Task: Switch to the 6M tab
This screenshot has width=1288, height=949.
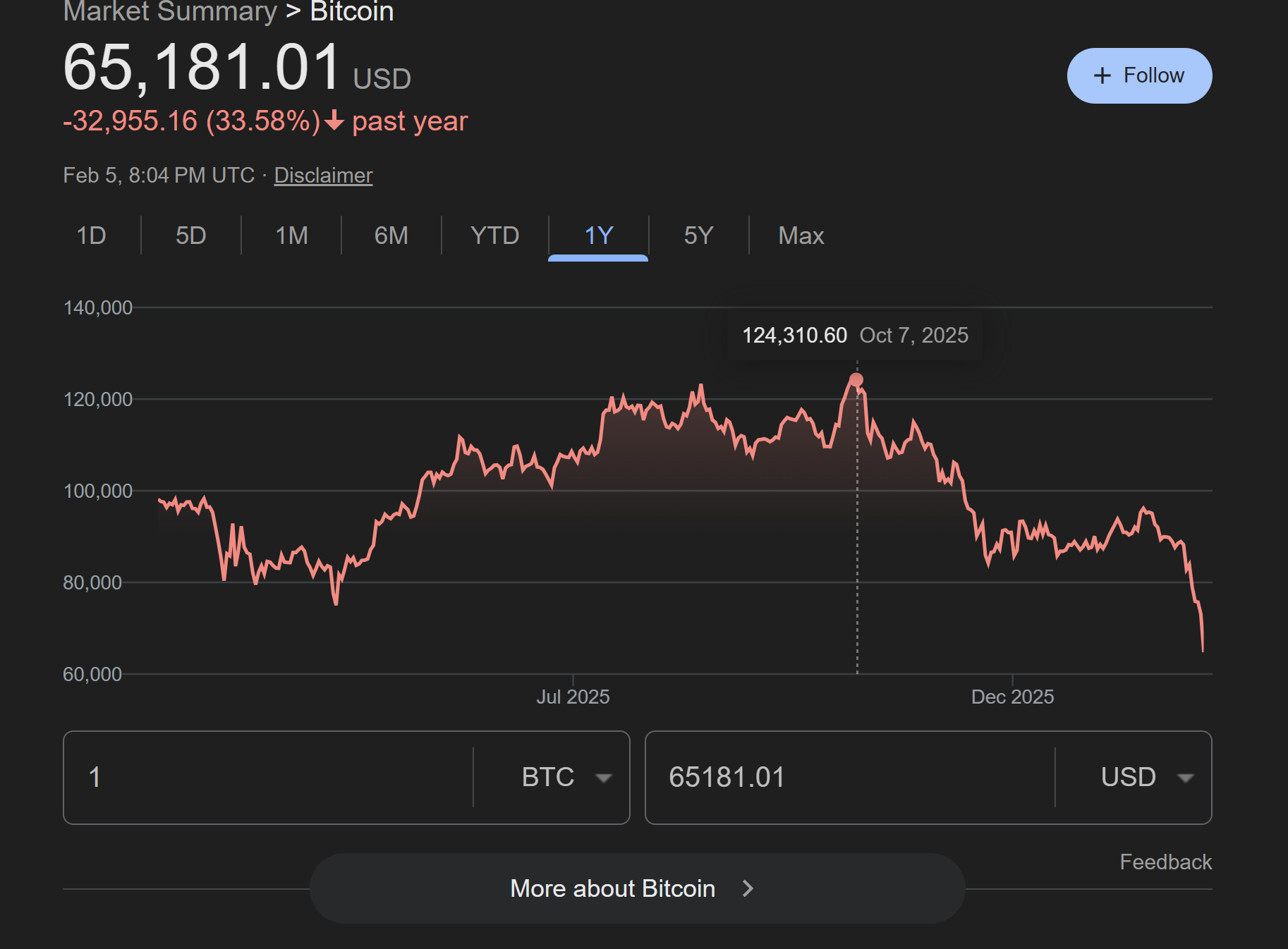Action: tap(391, 235)
